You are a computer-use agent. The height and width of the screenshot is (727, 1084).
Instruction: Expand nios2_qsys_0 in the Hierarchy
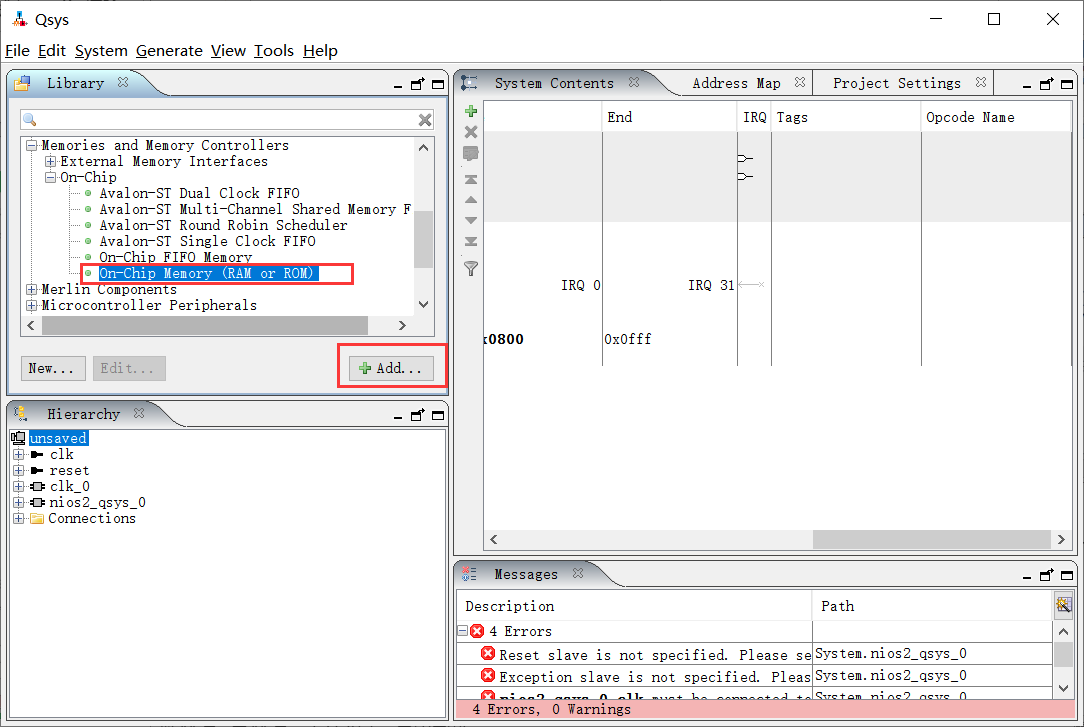[19, 502]
